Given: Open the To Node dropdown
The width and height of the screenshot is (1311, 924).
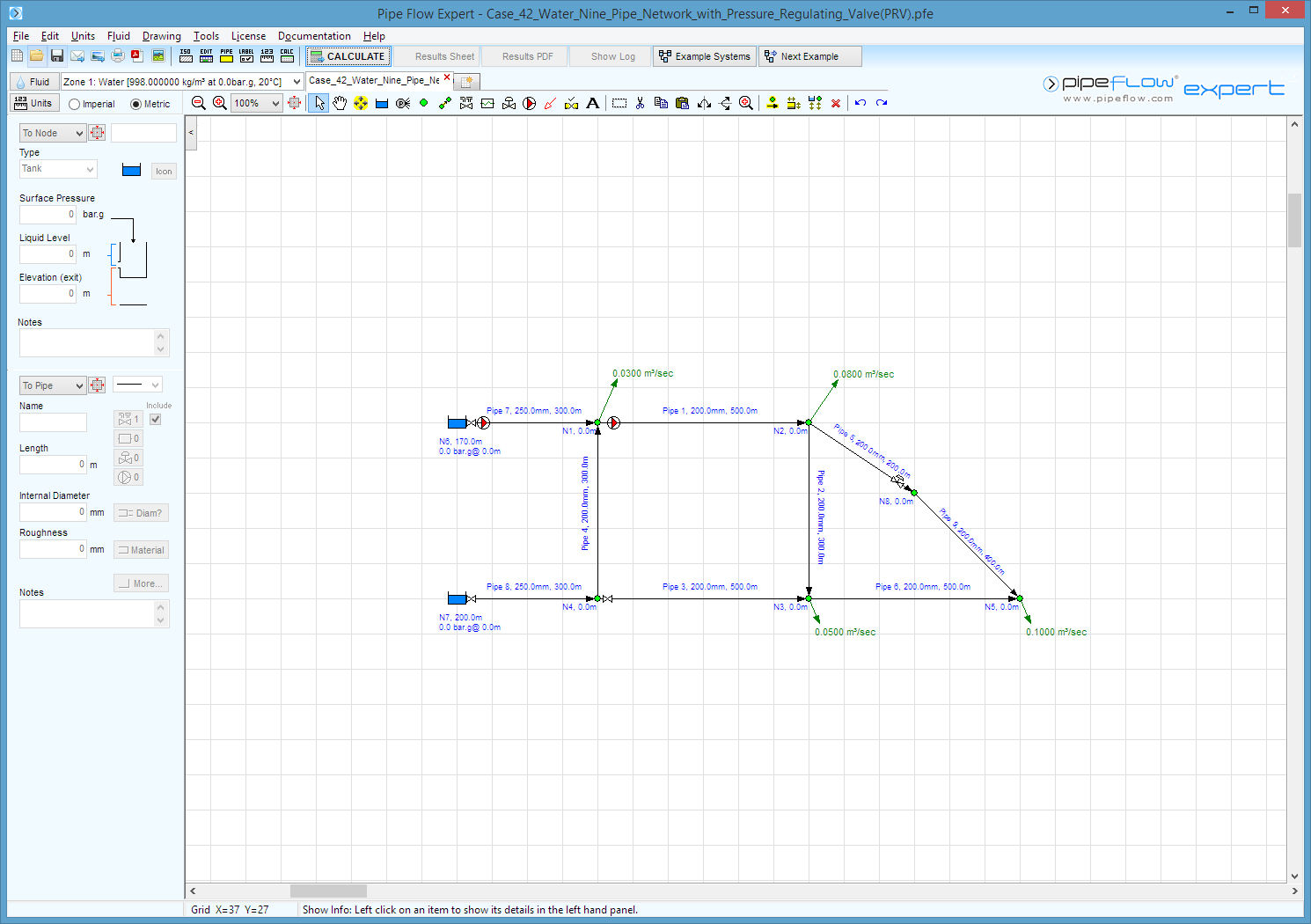Looking at the screenshot, I should pyautogui.click(x=53, y=133).
